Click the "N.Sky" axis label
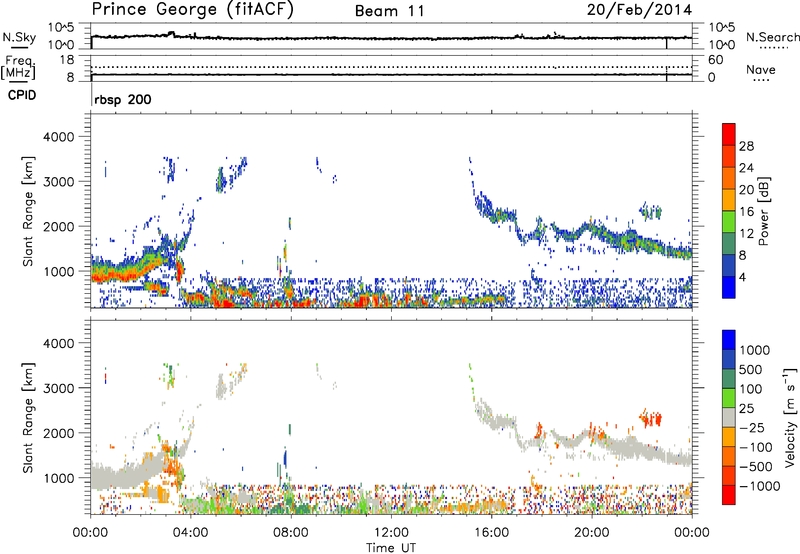Screen dimensions: 800x554 point(19,37)
